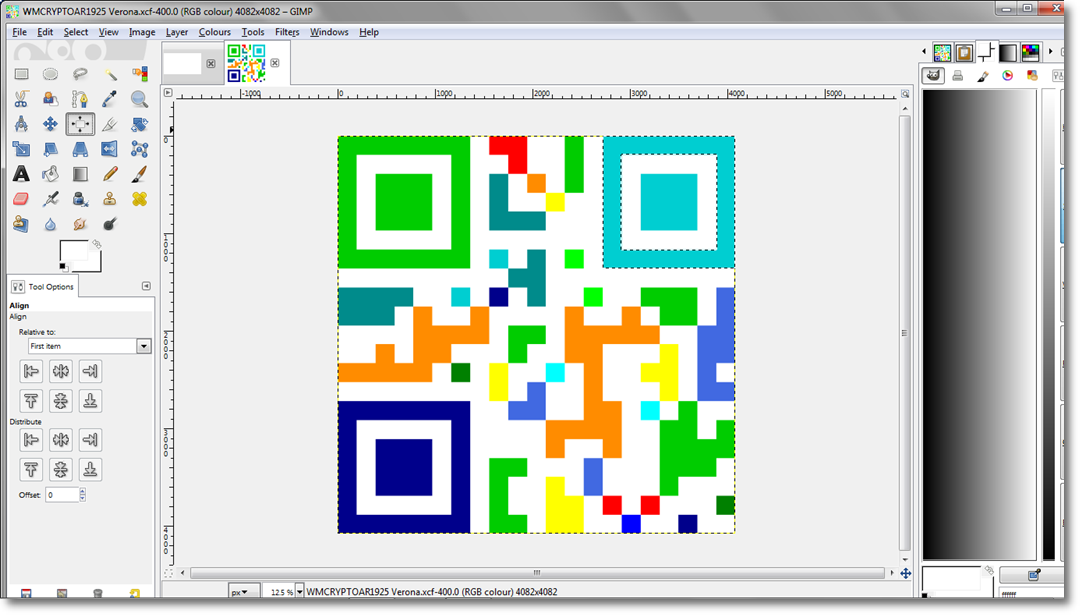
Task: Reset toolbox colours to black and white
Action: [x=63, y=267]
